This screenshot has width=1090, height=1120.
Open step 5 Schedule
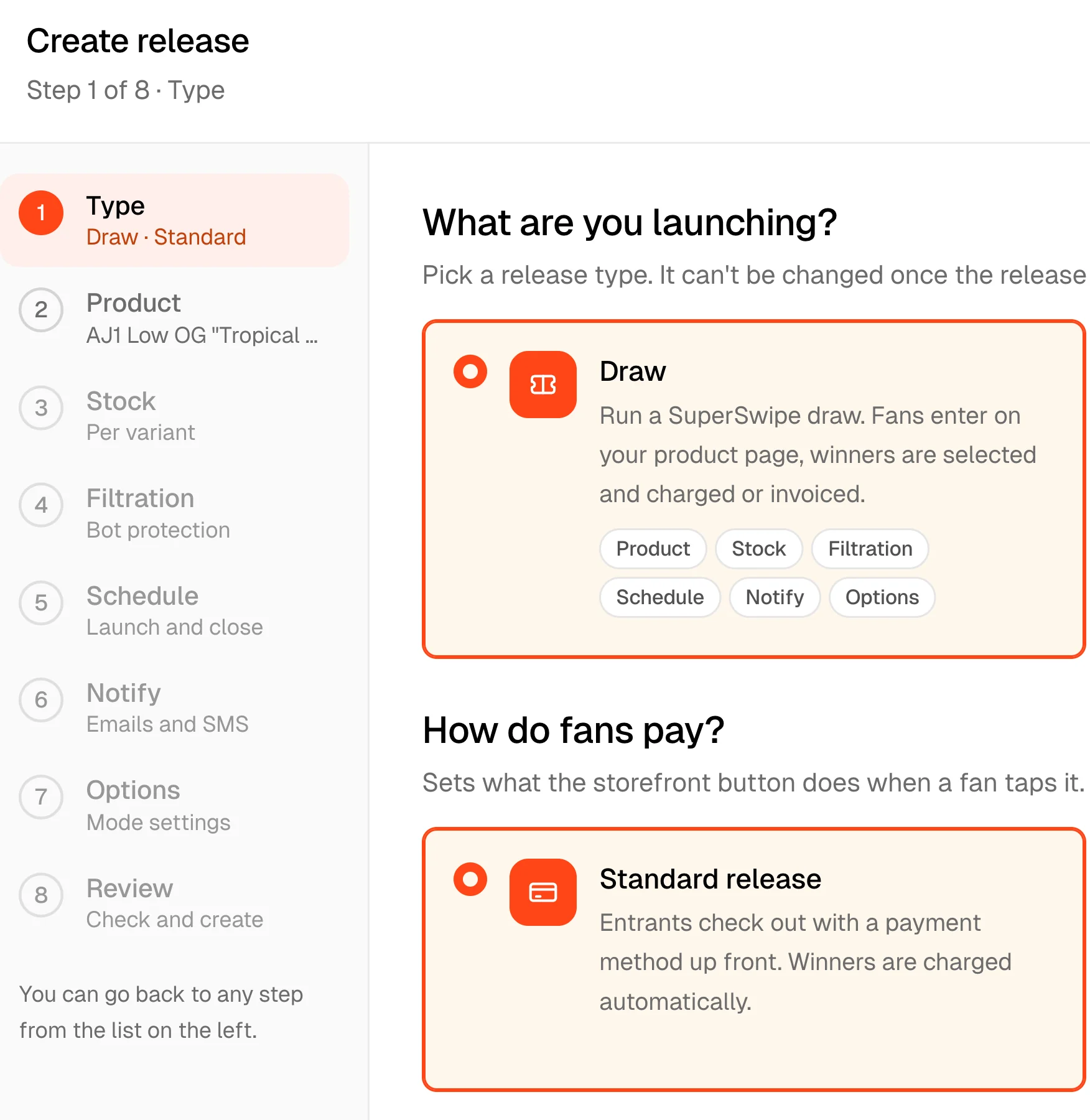[x=175, y=610]
